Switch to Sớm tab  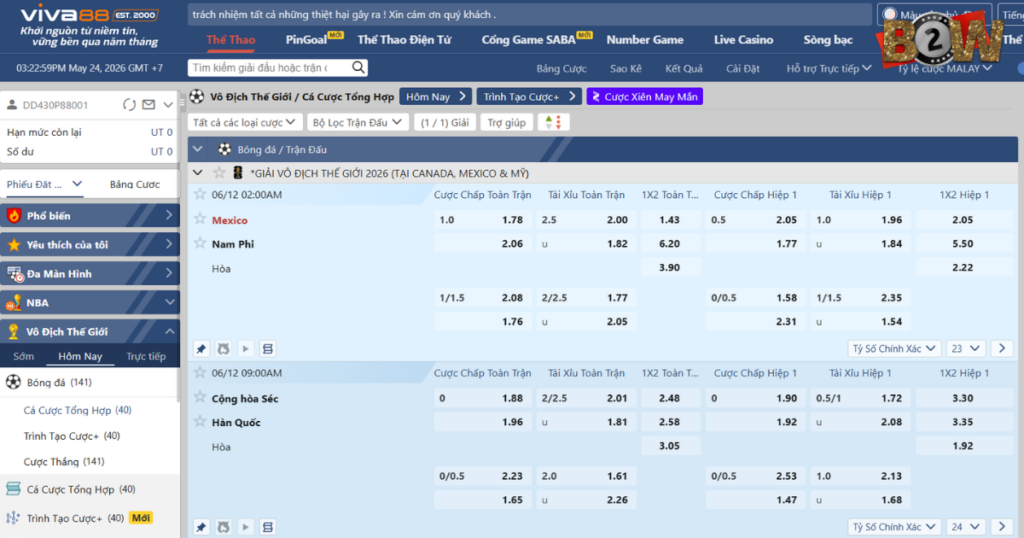click(24, 356)
